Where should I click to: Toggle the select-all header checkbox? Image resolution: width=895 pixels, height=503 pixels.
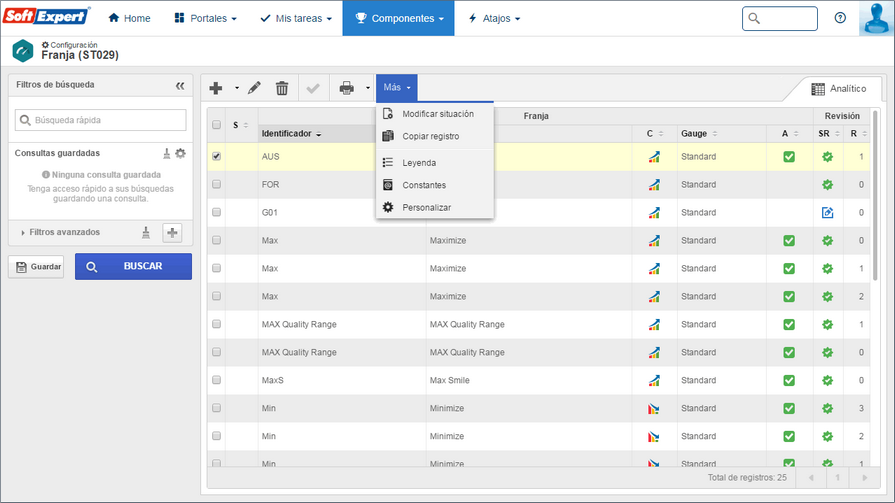(216, 124)
